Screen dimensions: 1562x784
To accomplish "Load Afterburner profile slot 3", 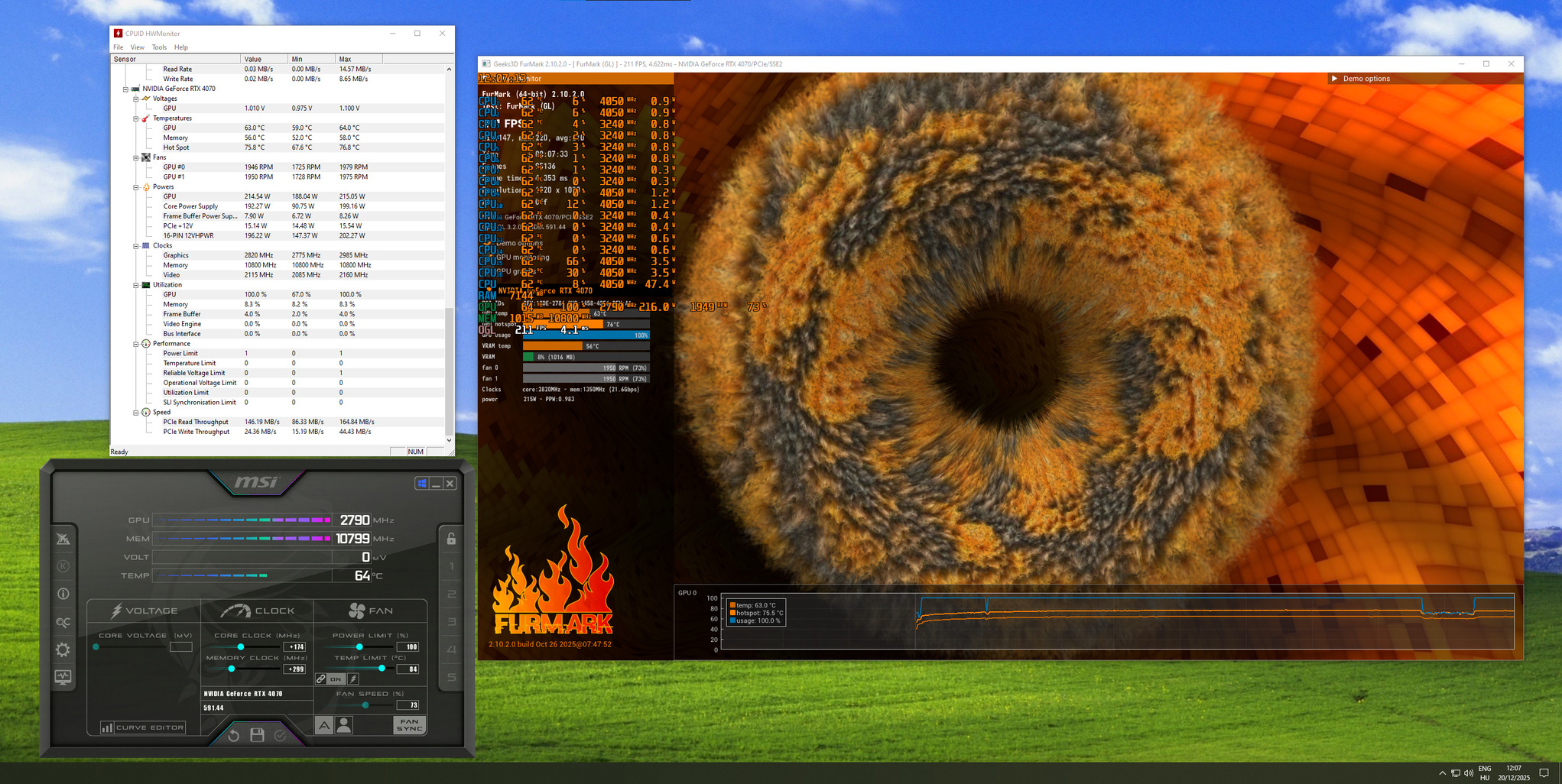I will coord(451,622).
